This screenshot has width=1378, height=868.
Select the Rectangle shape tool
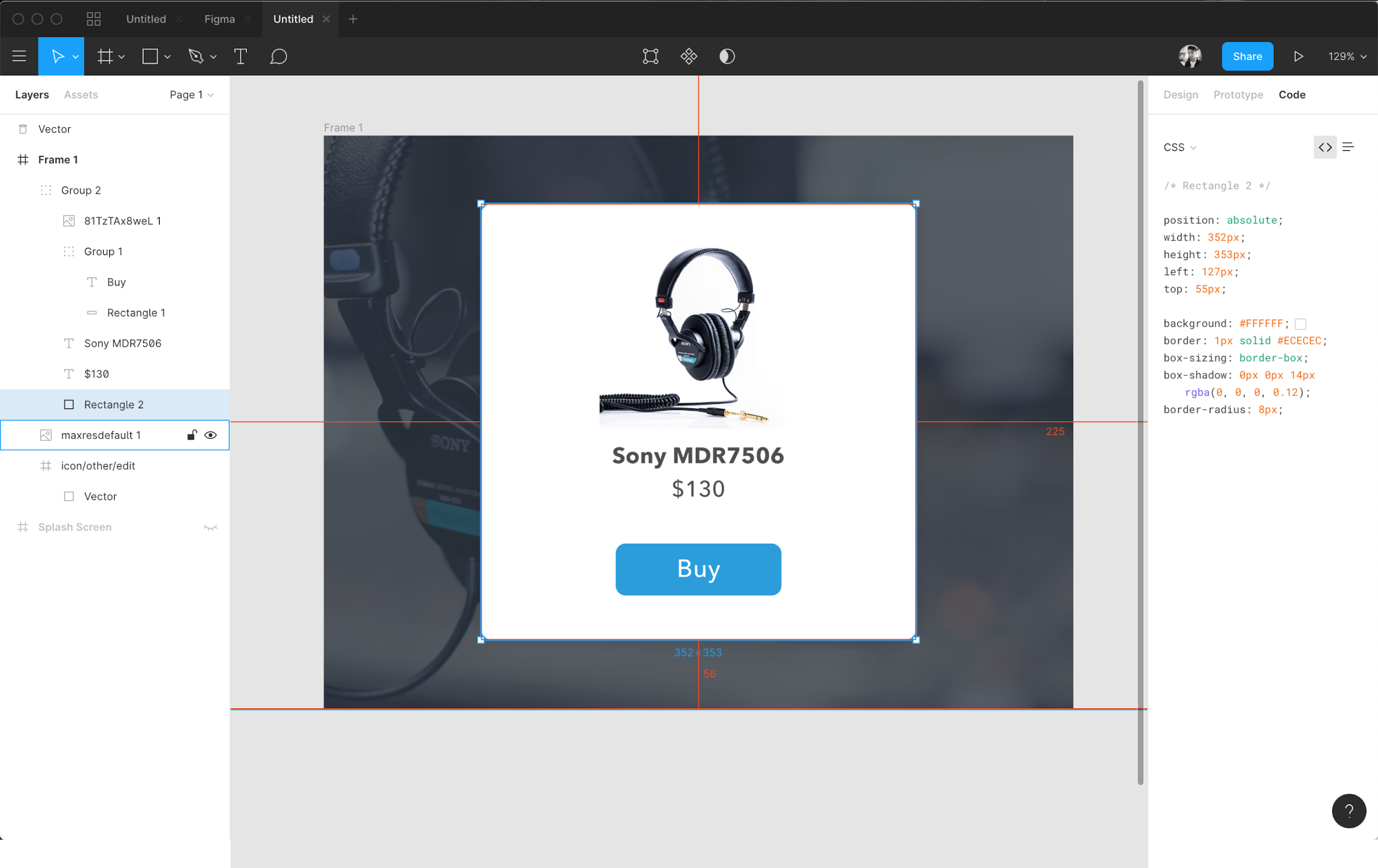click(x=150, y=56)
